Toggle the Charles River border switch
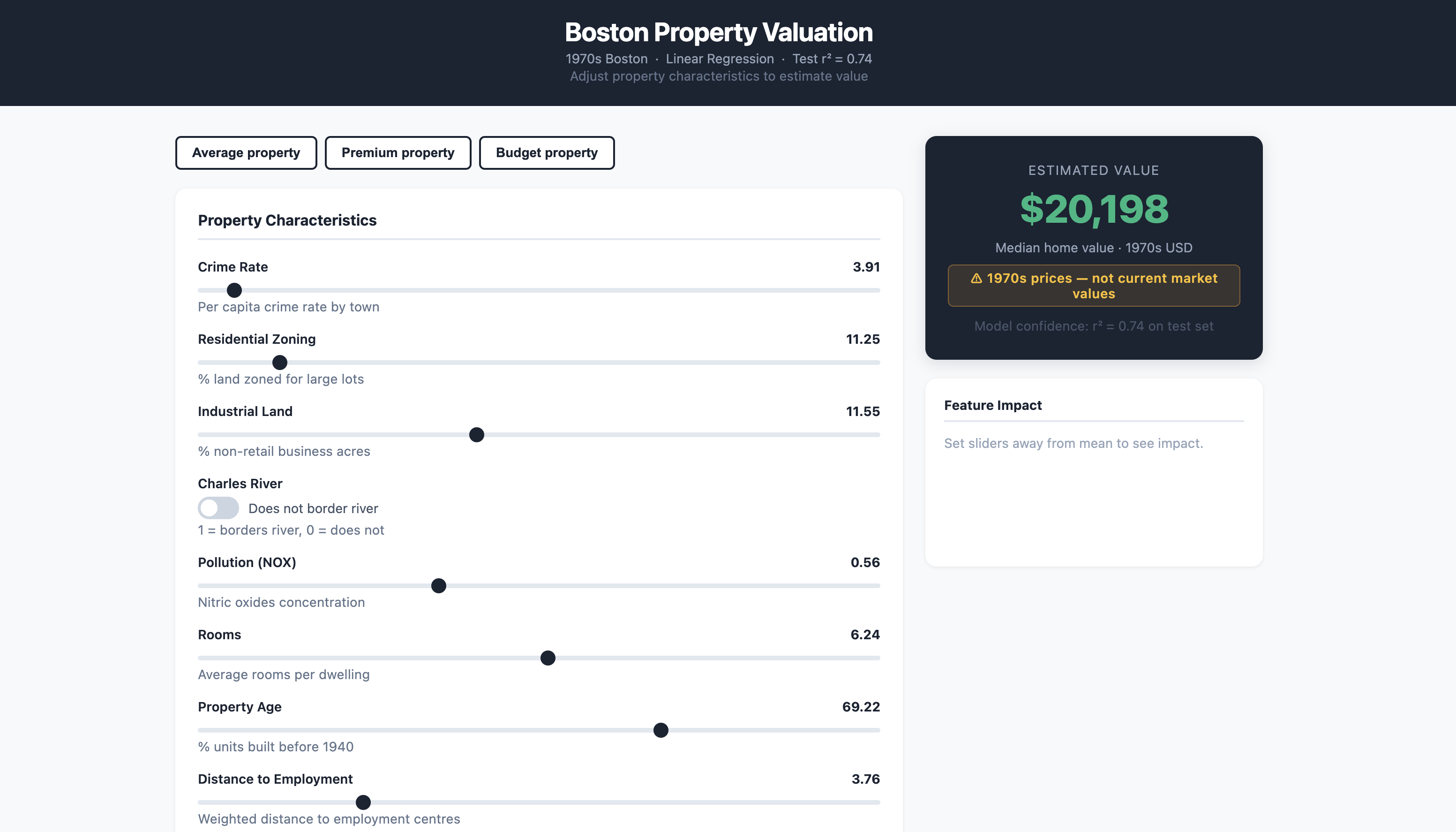Viewport: 1456px width, 832px height. click(x=218, y=508)
